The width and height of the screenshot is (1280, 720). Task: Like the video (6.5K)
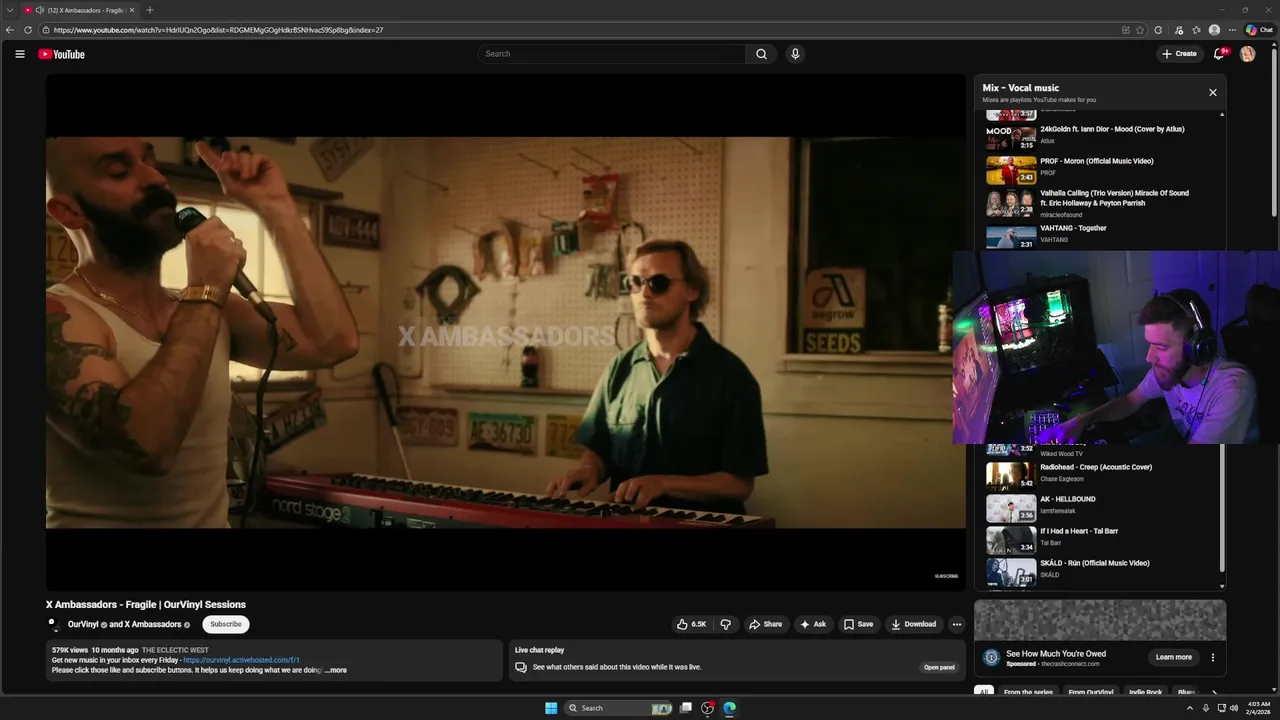[692, 624]
